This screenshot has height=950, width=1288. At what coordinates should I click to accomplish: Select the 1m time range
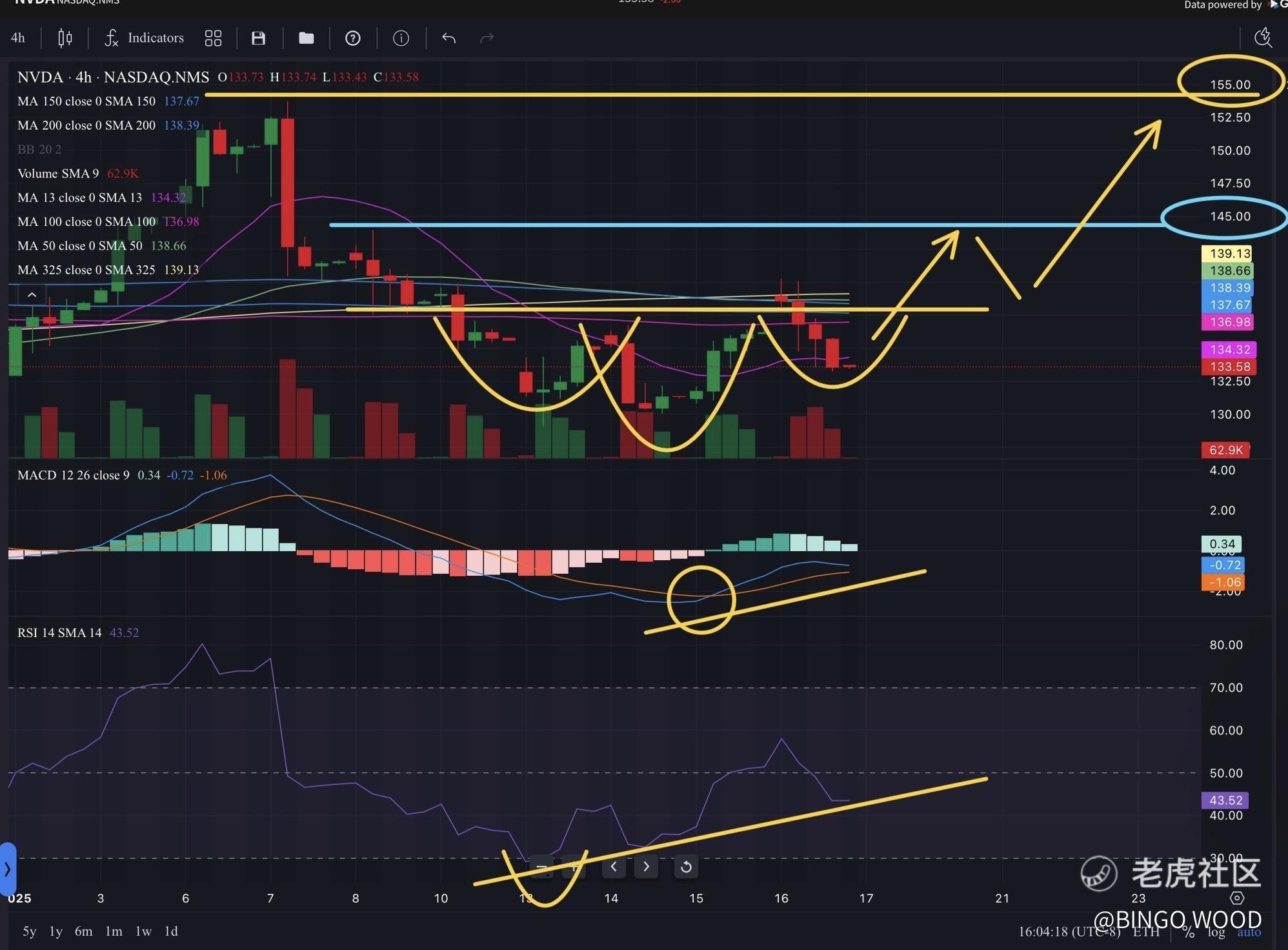tap(114, 931)
